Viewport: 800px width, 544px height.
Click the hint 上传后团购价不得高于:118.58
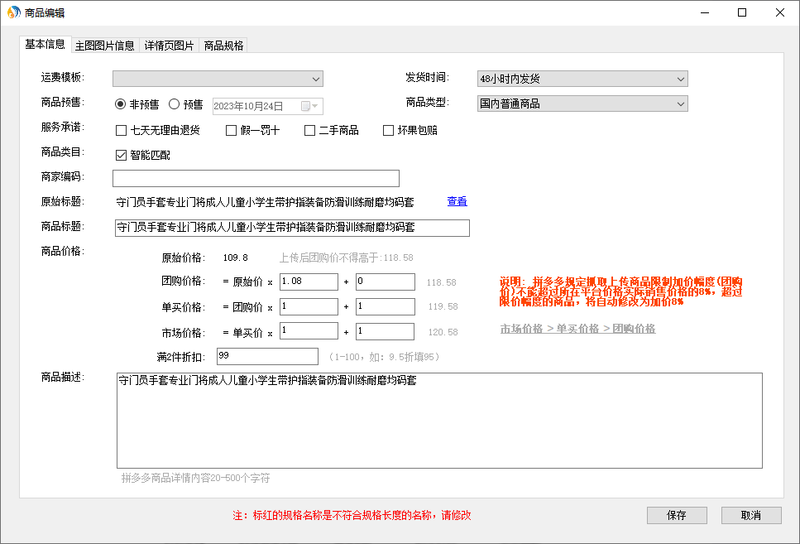[x=346, y=258]
